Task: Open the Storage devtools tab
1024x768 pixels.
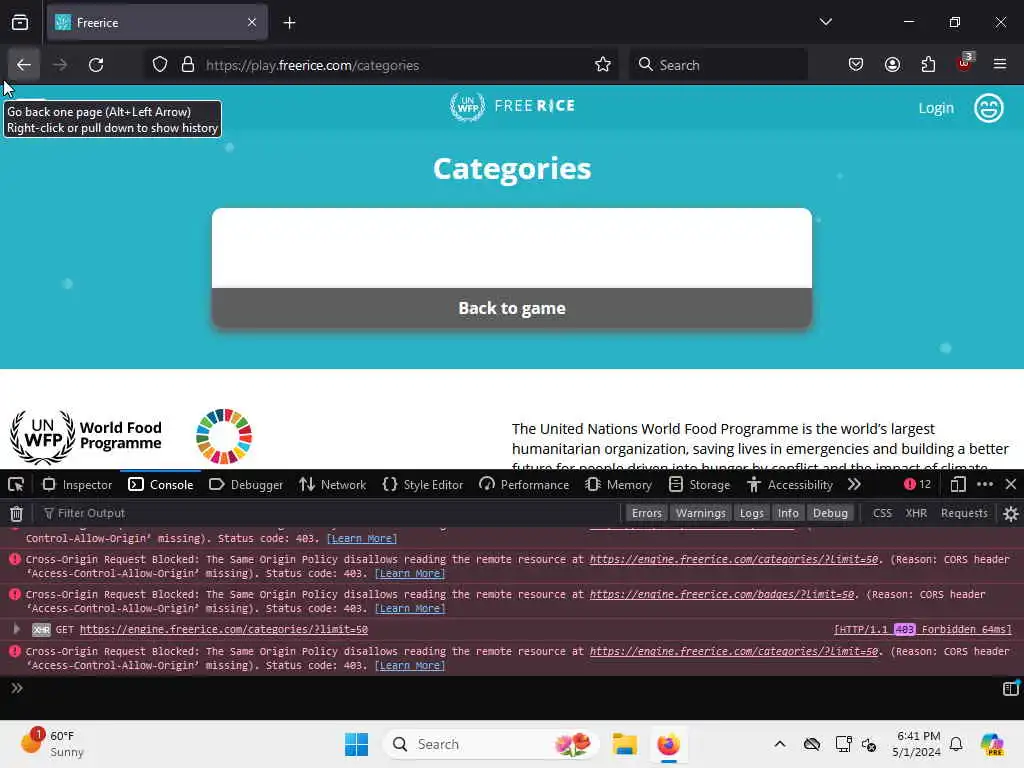Action: click(x=699, y=485)
